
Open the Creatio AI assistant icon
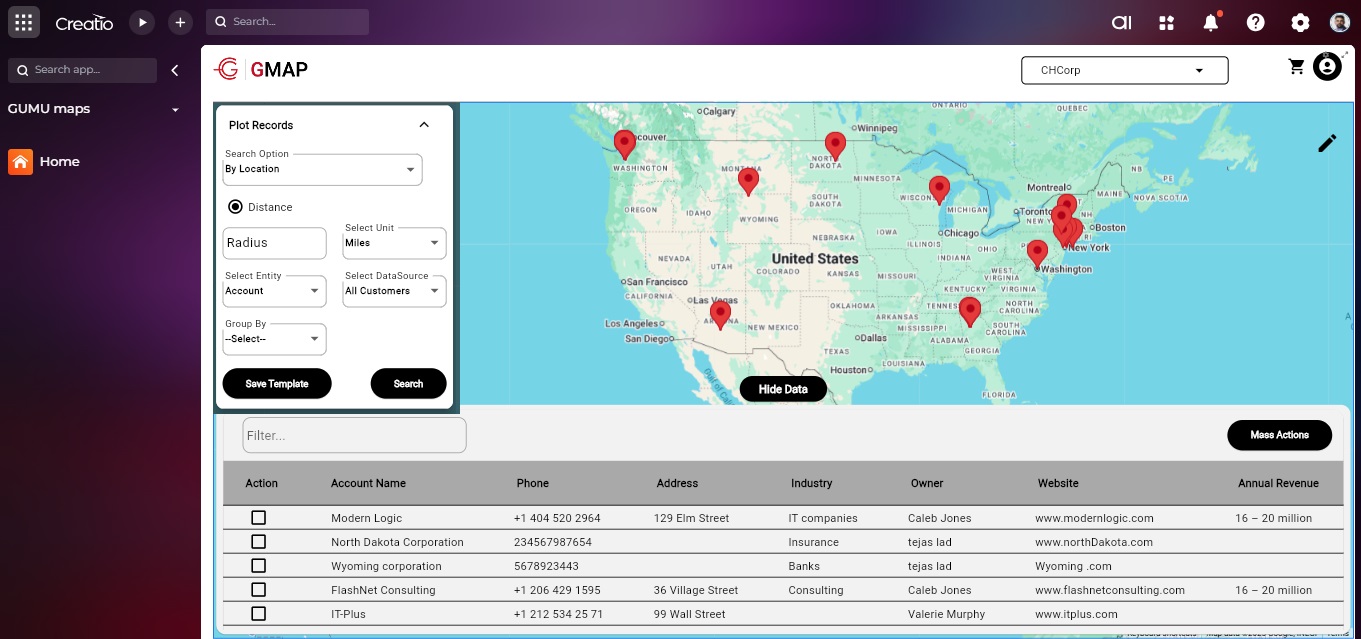(x=1121, y=22)
